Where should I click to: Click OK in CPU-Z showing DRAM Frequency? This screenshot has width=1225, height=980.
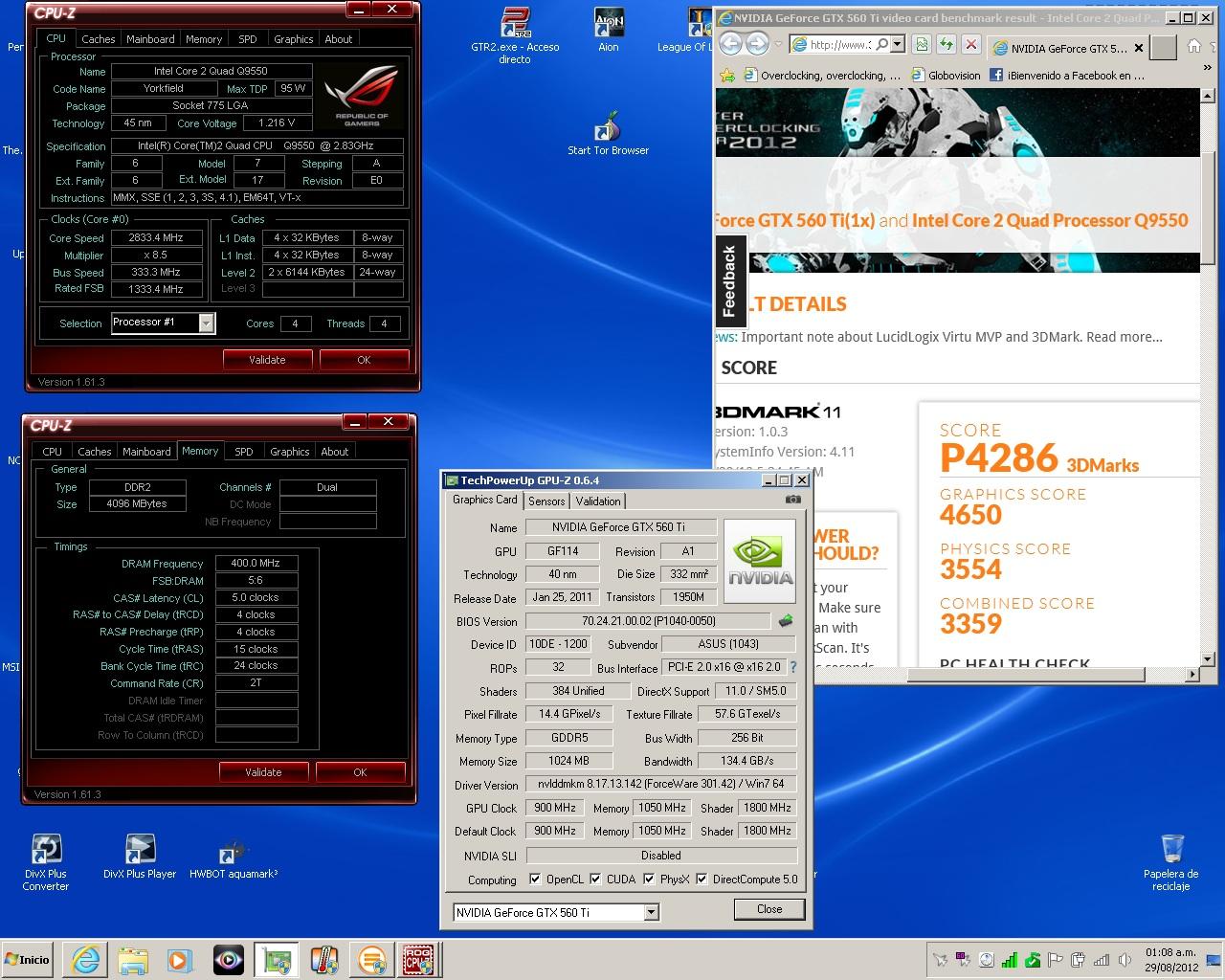pos(360,772)
